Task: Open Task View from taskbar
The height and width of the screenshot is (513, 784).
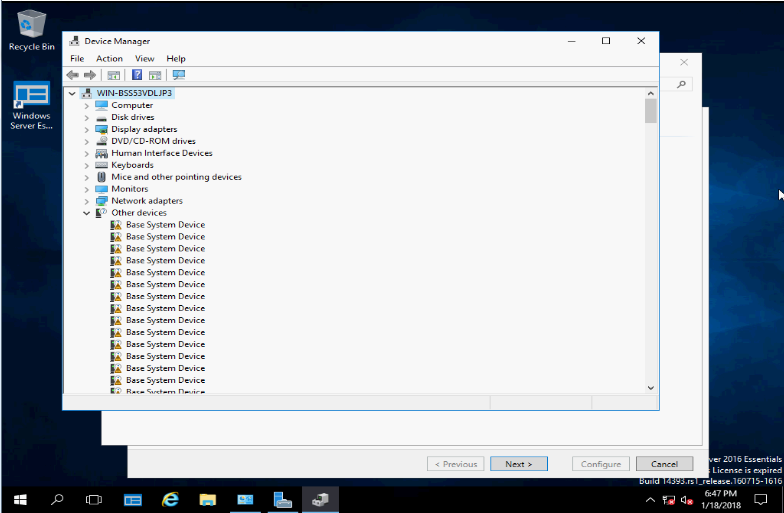Action: pyautogui.click(x=94, y=500)
